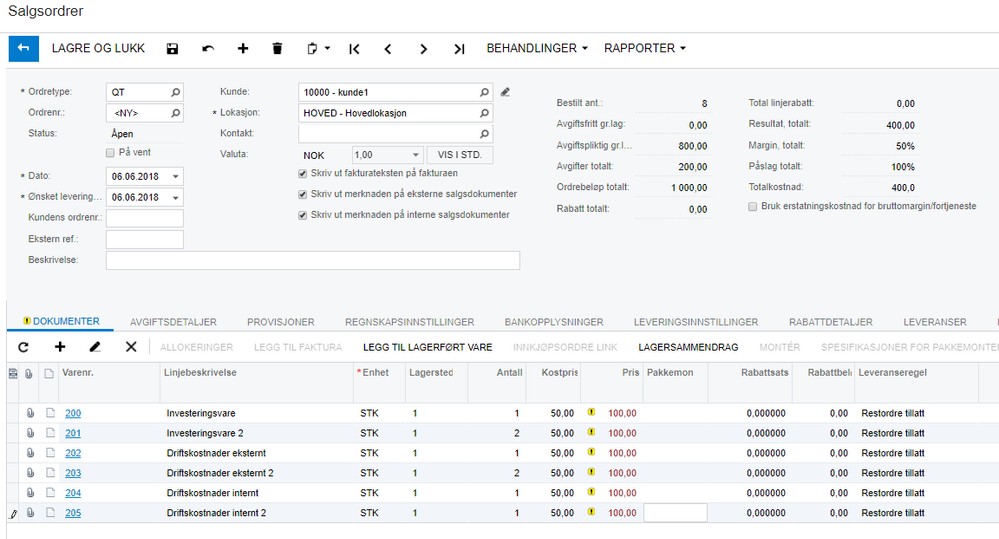Undo changes with the curved arrow icon

click(208, 48)
